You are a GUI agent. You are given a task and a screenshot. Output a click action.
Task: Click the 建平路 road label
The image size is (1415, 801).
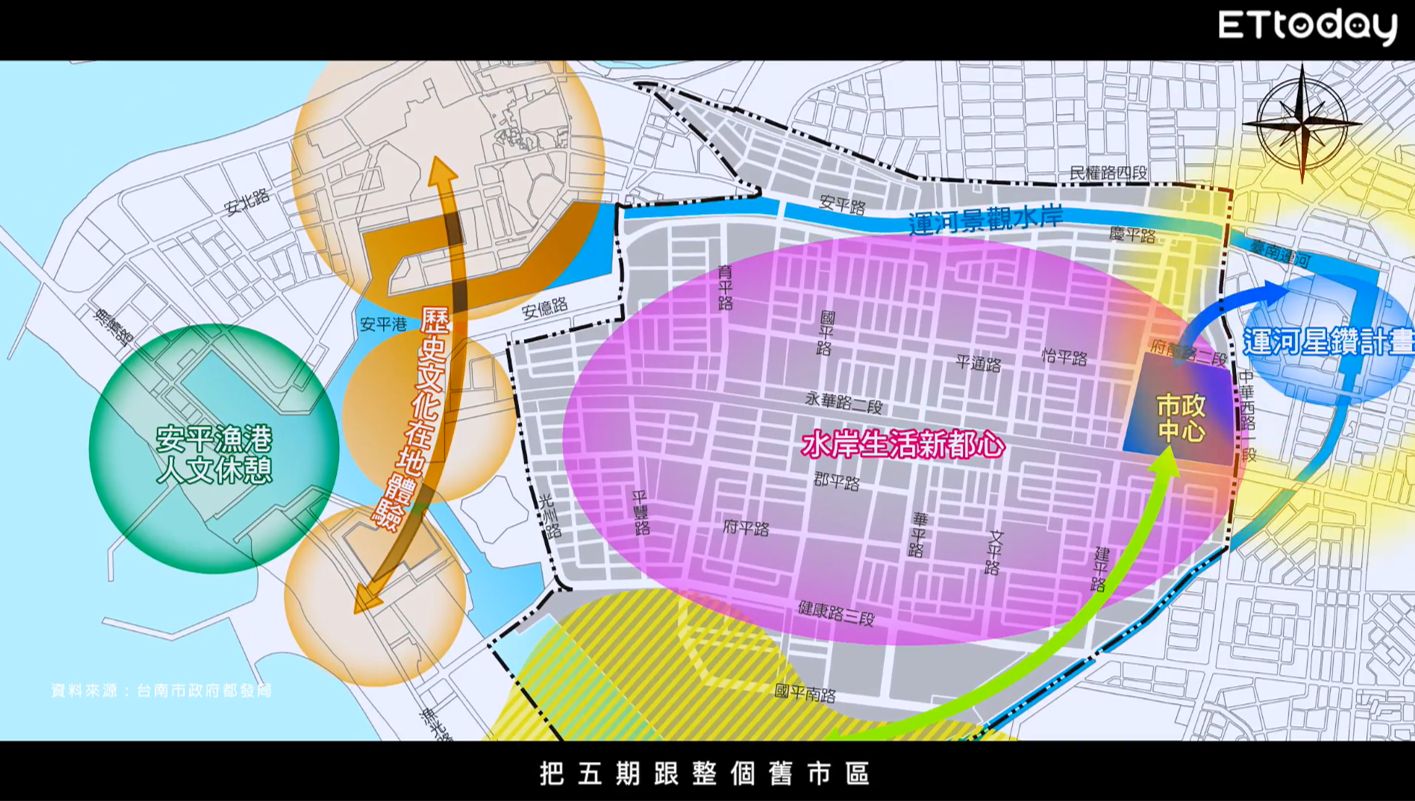pos(1099,569)
